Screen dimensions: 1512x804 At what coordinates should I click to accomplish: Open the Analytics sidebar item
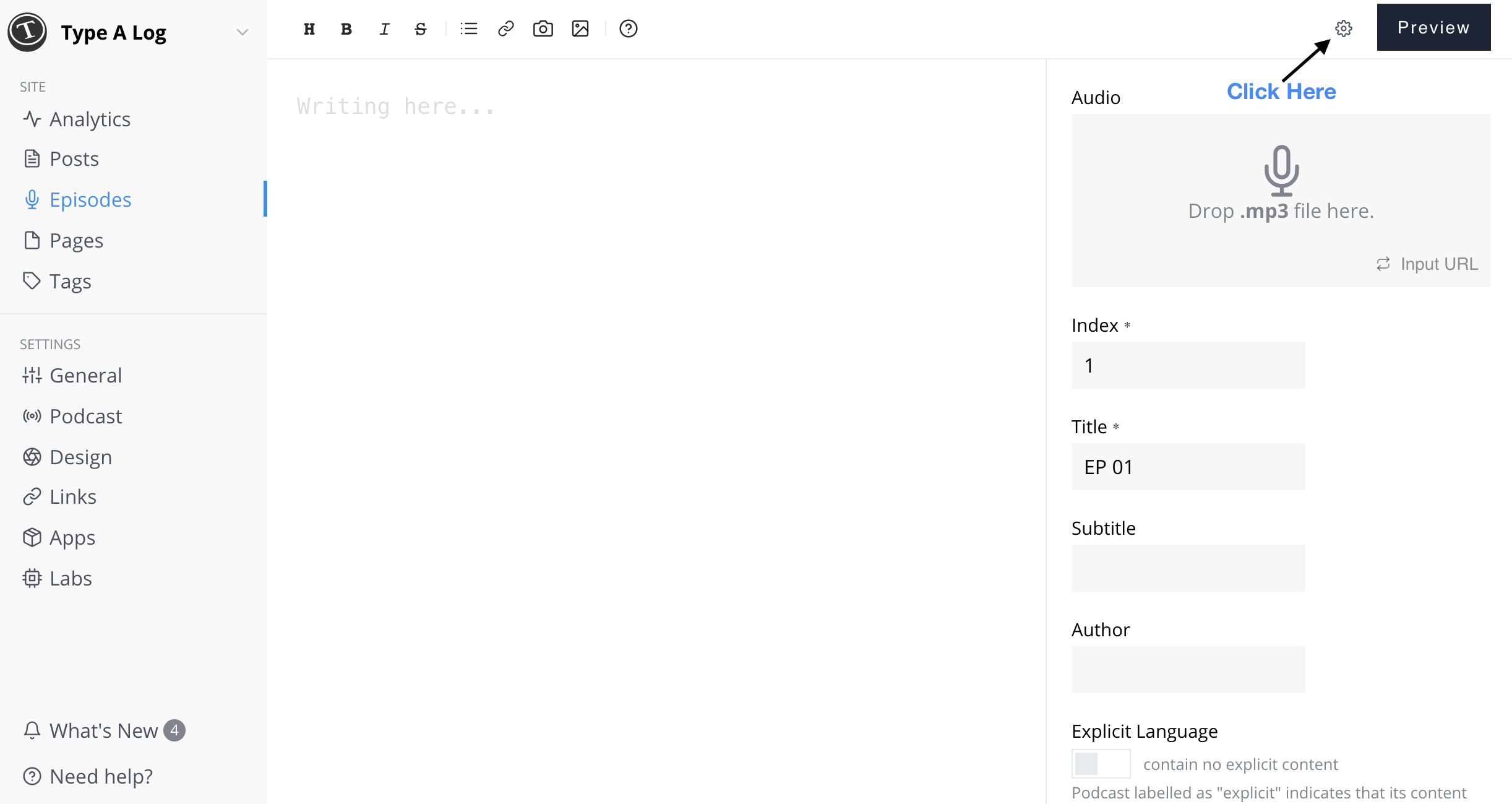90,118
